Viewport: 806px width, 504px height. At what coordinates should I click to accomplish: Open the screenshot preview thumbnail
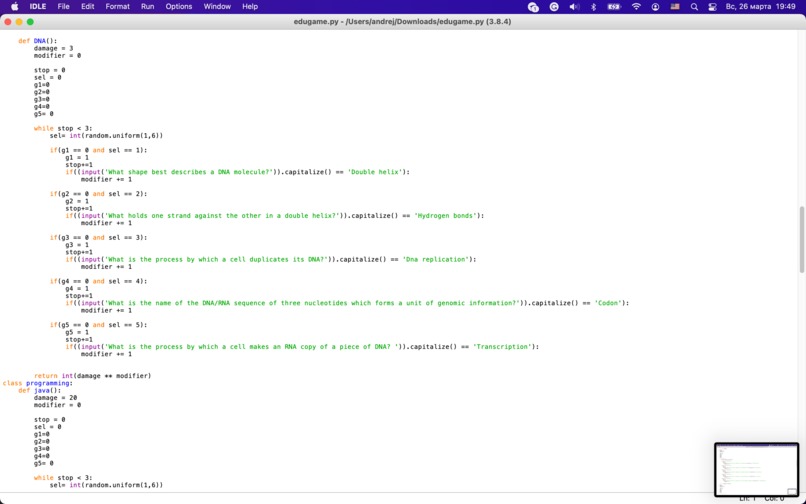757,470
